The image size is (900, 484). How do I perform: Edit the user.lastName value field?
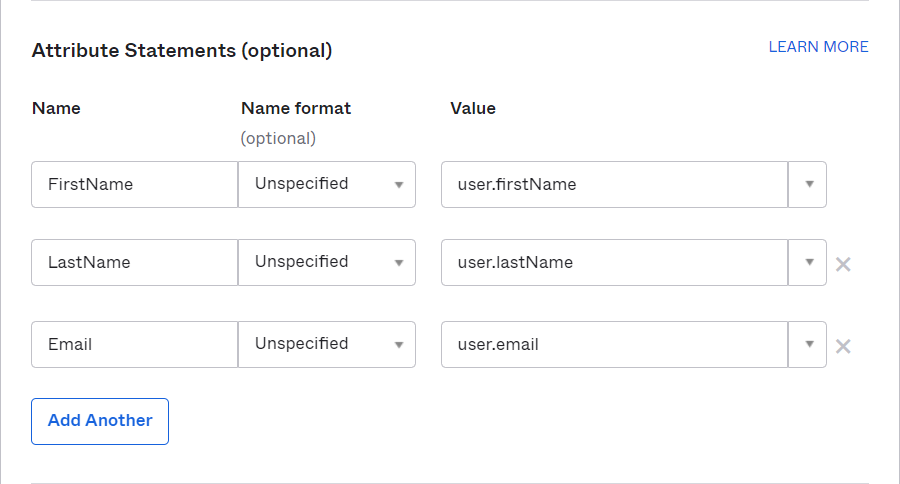pos(614,262)
